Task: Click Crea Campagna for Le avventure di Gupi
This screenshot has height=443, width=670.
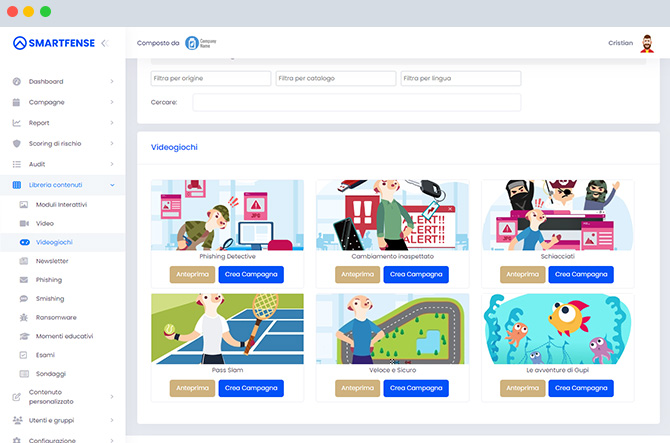Action: click(x=581, y=388)
